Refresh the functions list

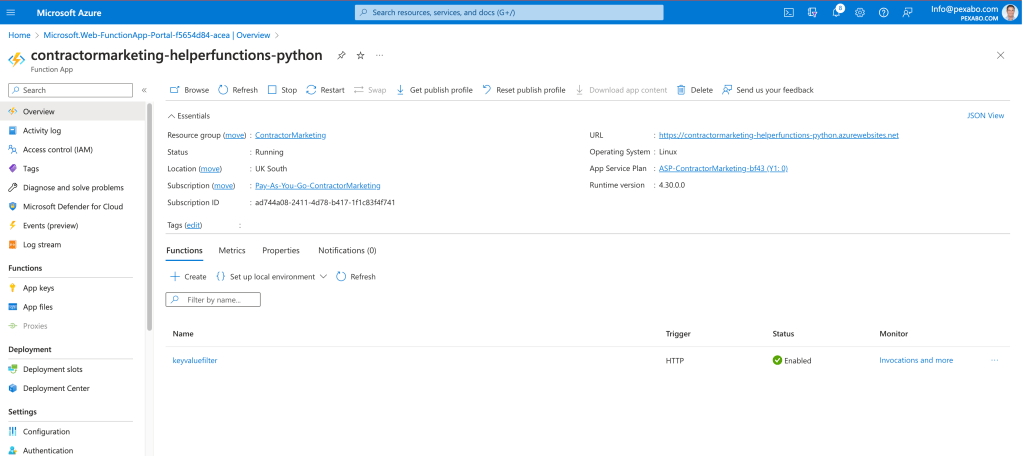click(356, 276)
